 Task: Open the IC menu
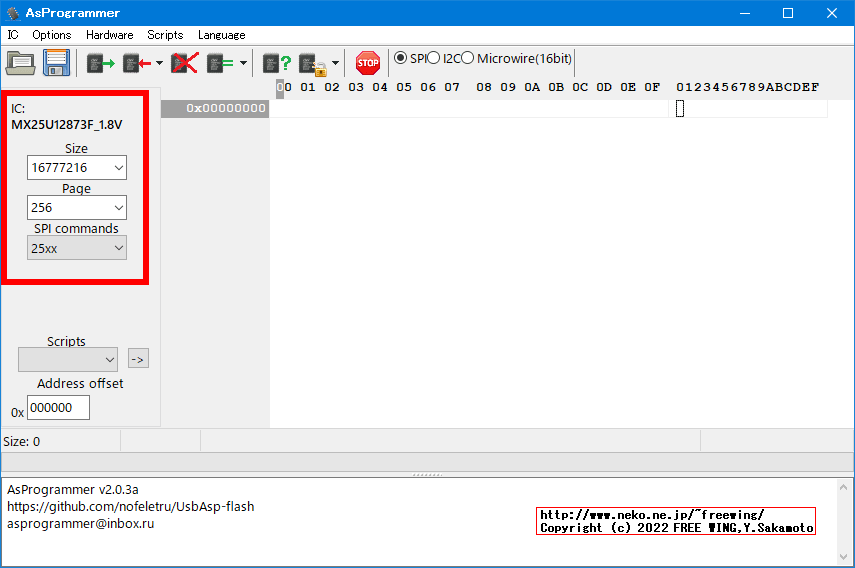(13, 35)
